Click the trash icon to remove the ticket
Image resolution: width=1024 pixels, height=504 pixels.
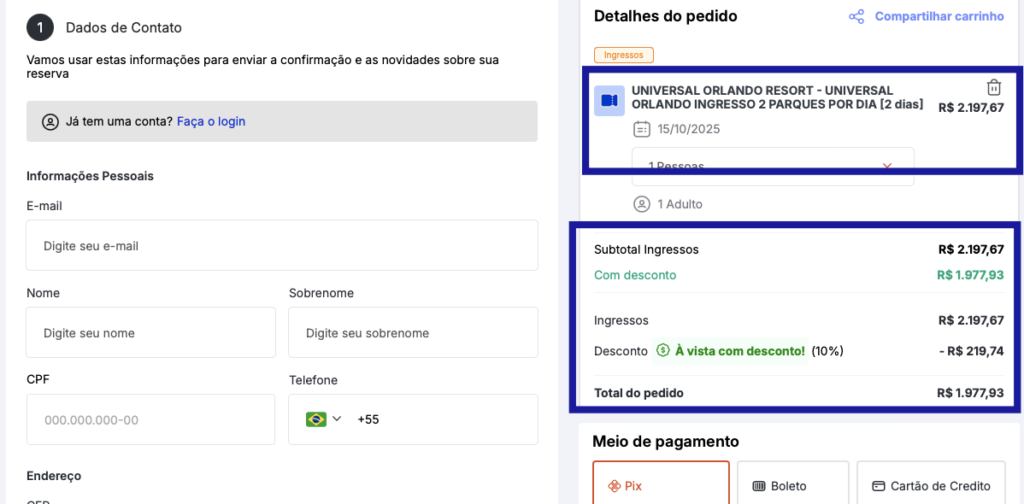point(993,87)
